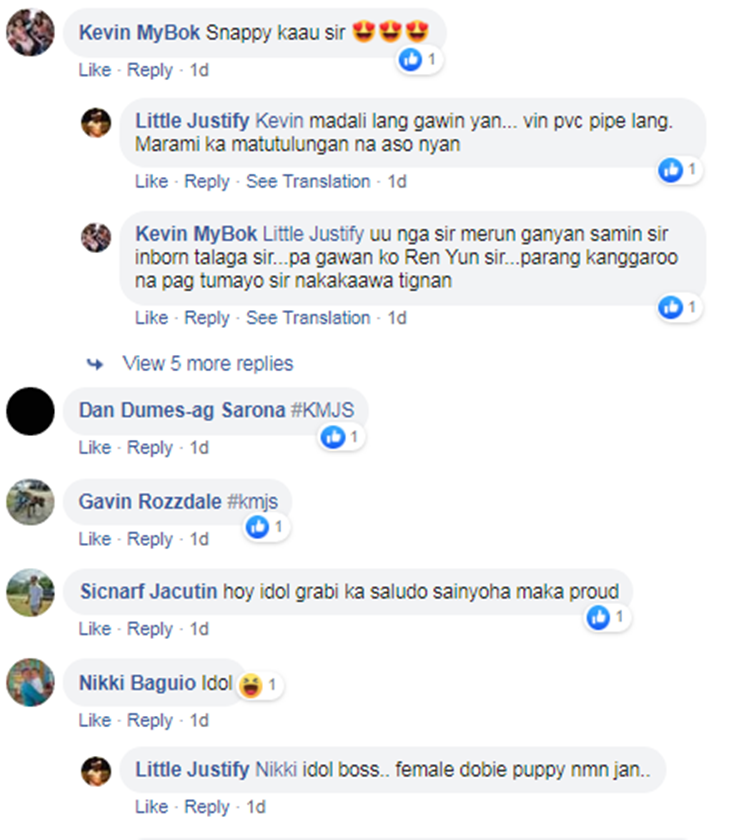
Task: Open Dan Dumes-ag Sarona's black profile picture
Action: coord(31,411)
